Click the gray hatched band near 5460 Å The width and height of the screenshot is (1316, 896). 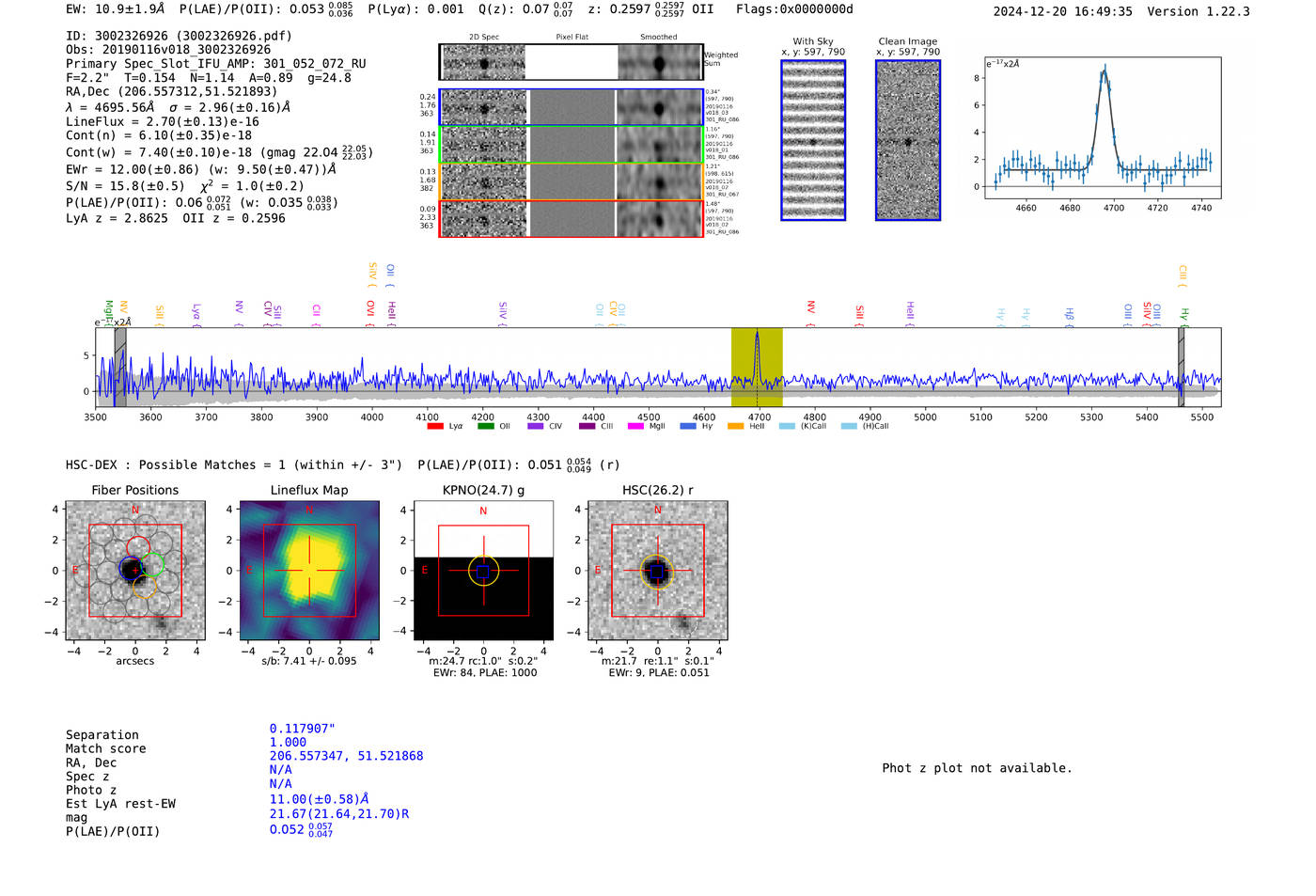point(1181,368)
